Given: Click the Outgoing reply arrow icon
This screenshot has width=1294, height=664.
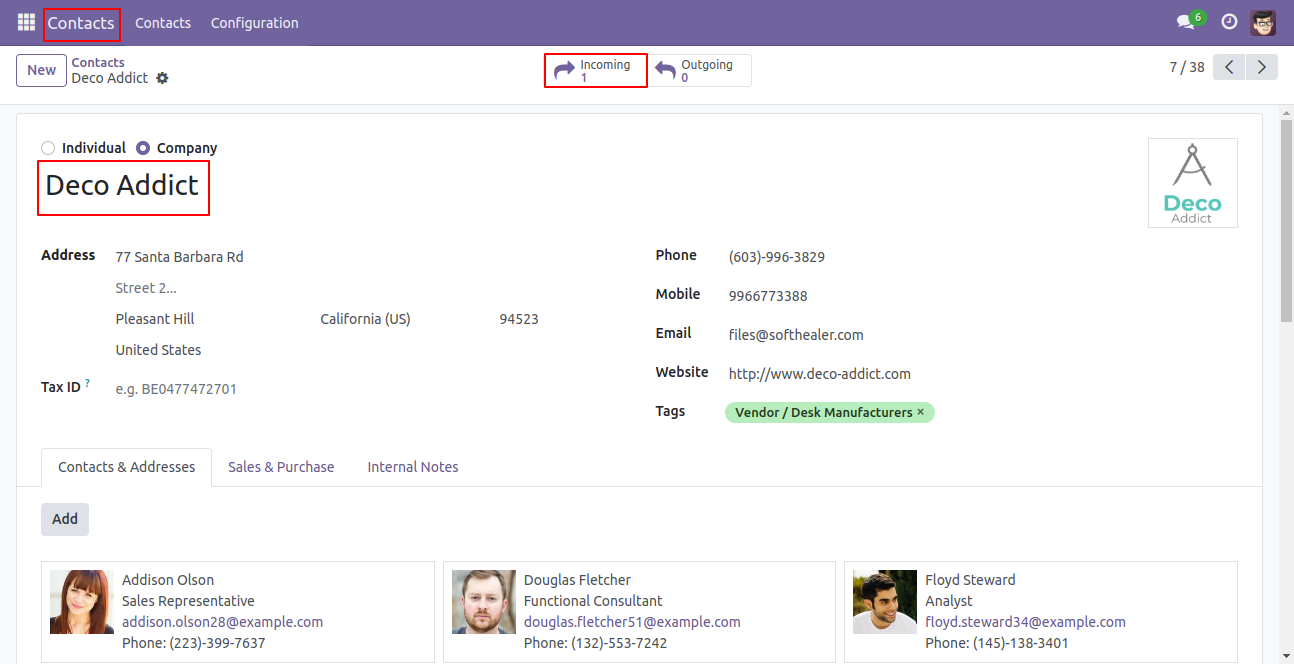Looking at the screenshot, I should pos(665,71).
